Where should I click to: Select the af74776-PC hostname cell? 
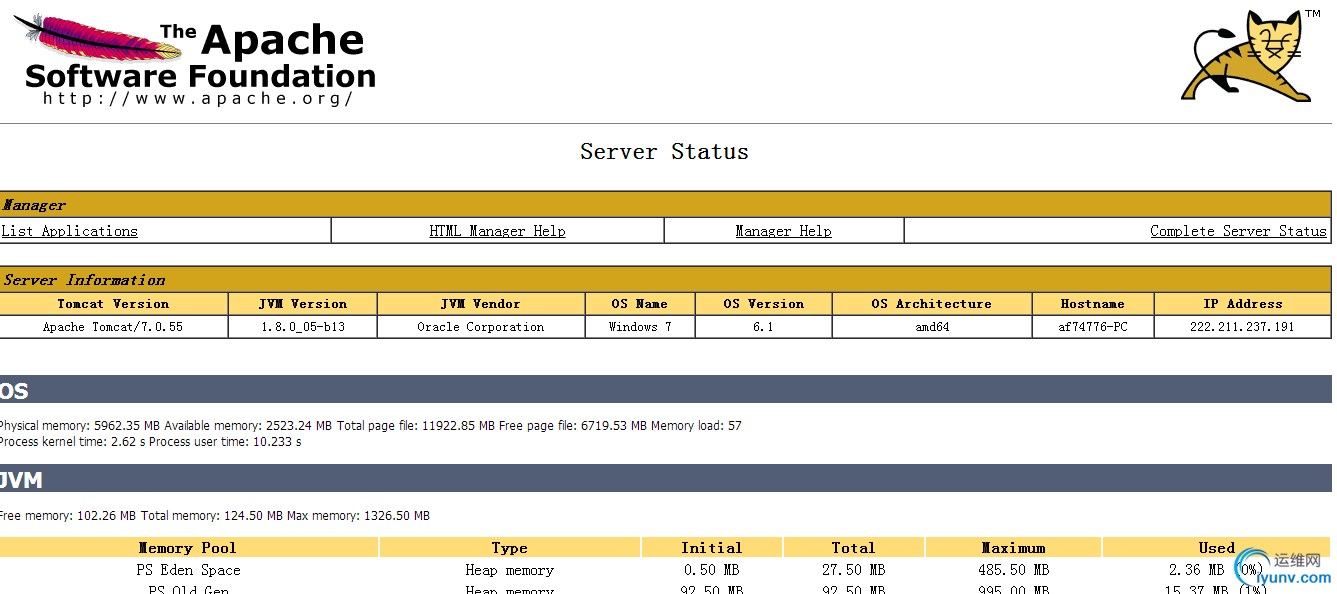click(1092, 327)
